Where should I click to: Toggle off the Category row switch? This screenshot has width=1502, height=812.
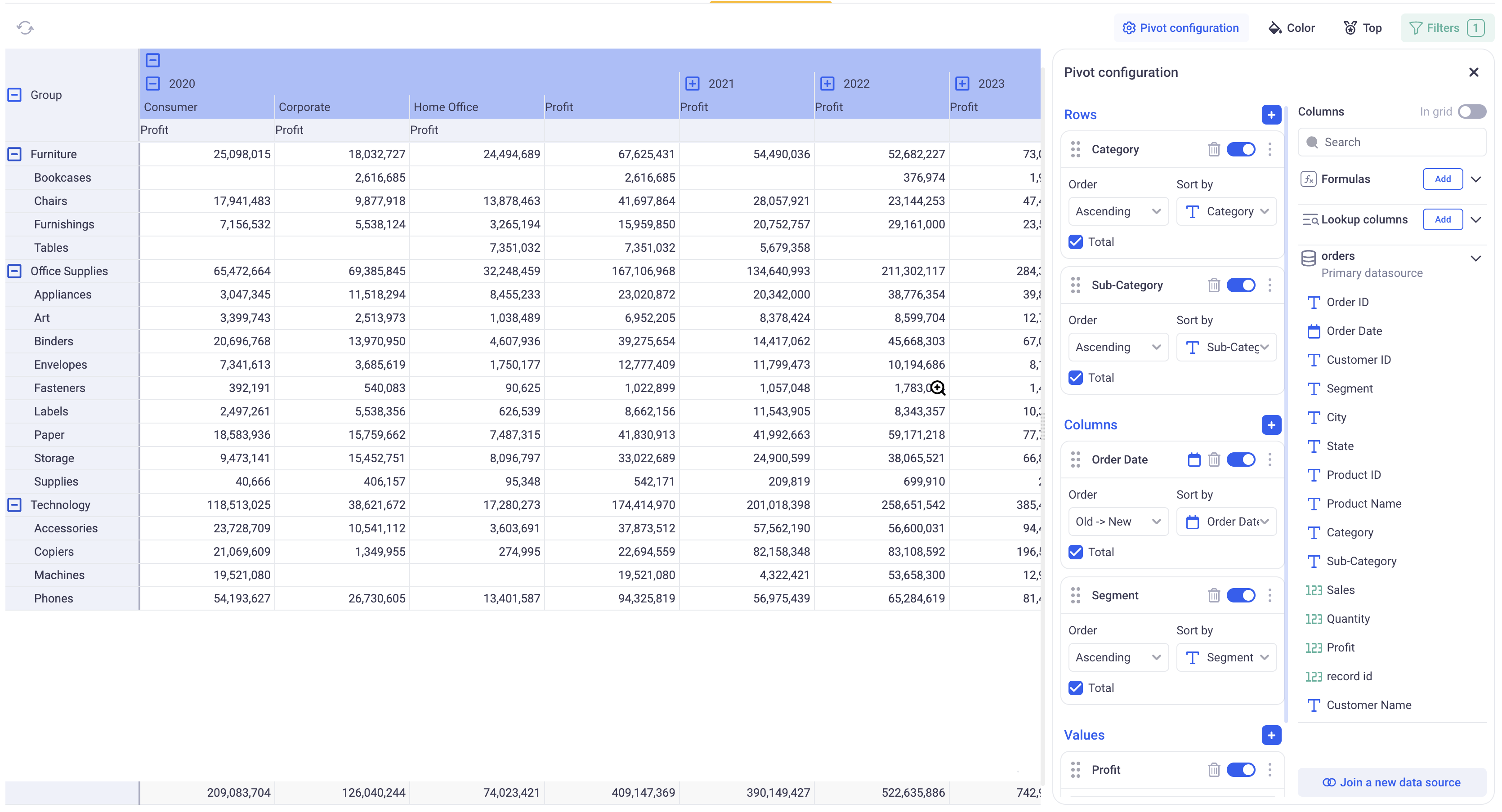[x=1240, y=149]
